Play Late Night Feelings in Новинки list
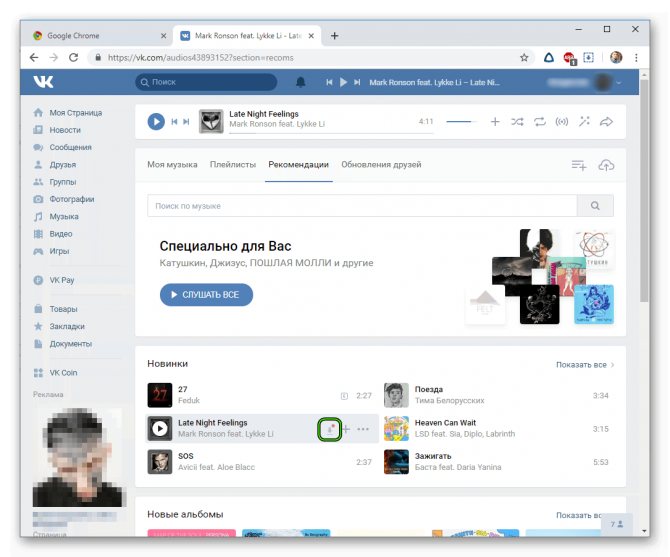 click(x=160, y=428)
